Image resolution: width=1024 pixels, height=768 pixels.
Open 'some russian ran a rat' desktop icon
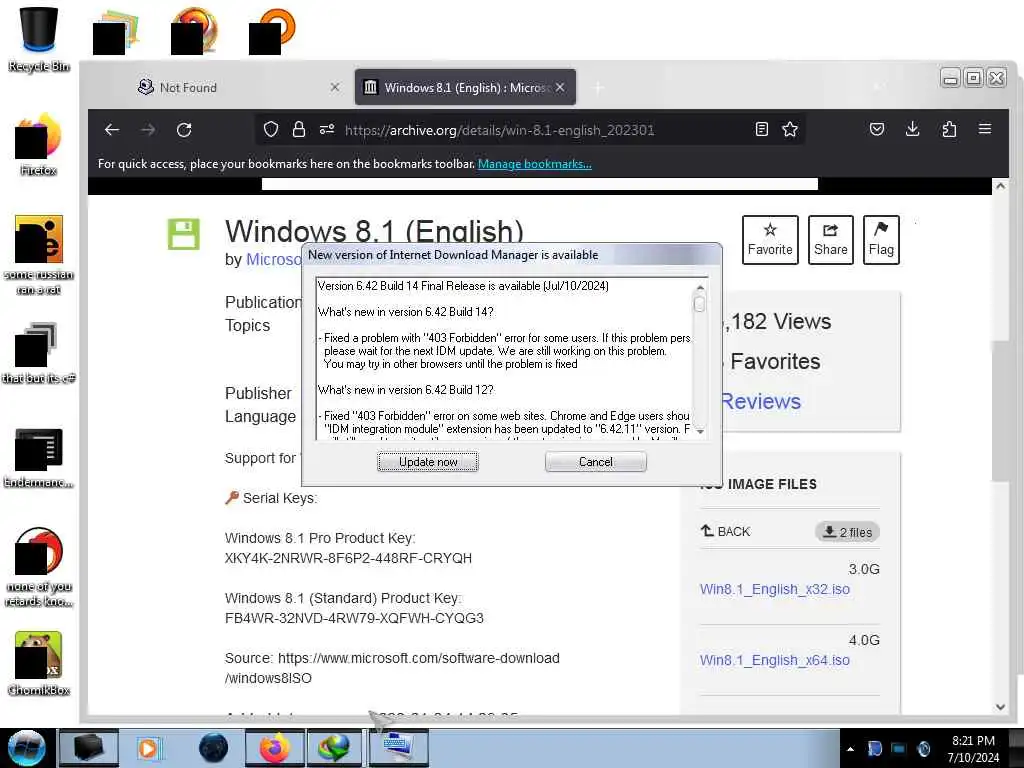[39, 255]
